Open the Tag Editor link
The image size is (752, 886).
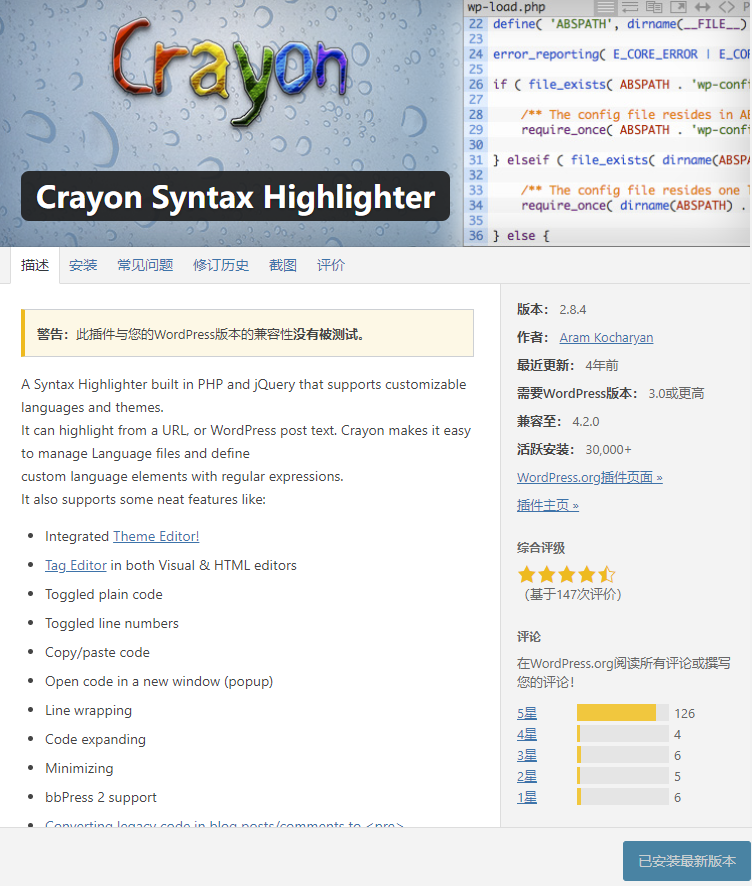pyautogui.click(x=76, y=565)
